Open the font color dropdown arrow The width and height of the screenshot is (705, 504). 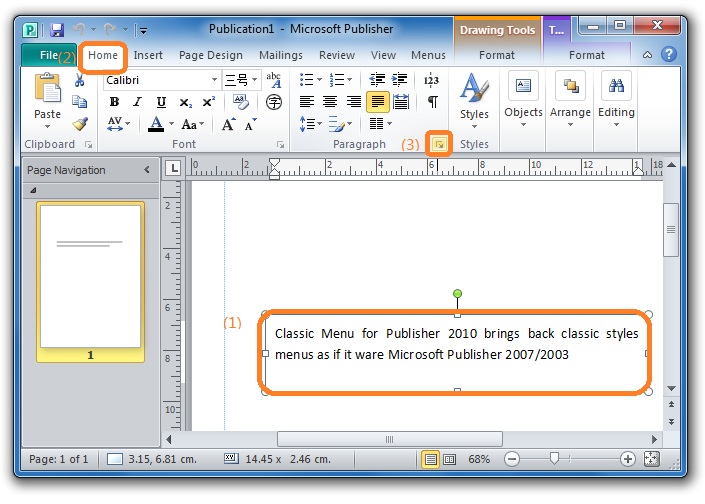click(171, 123)
